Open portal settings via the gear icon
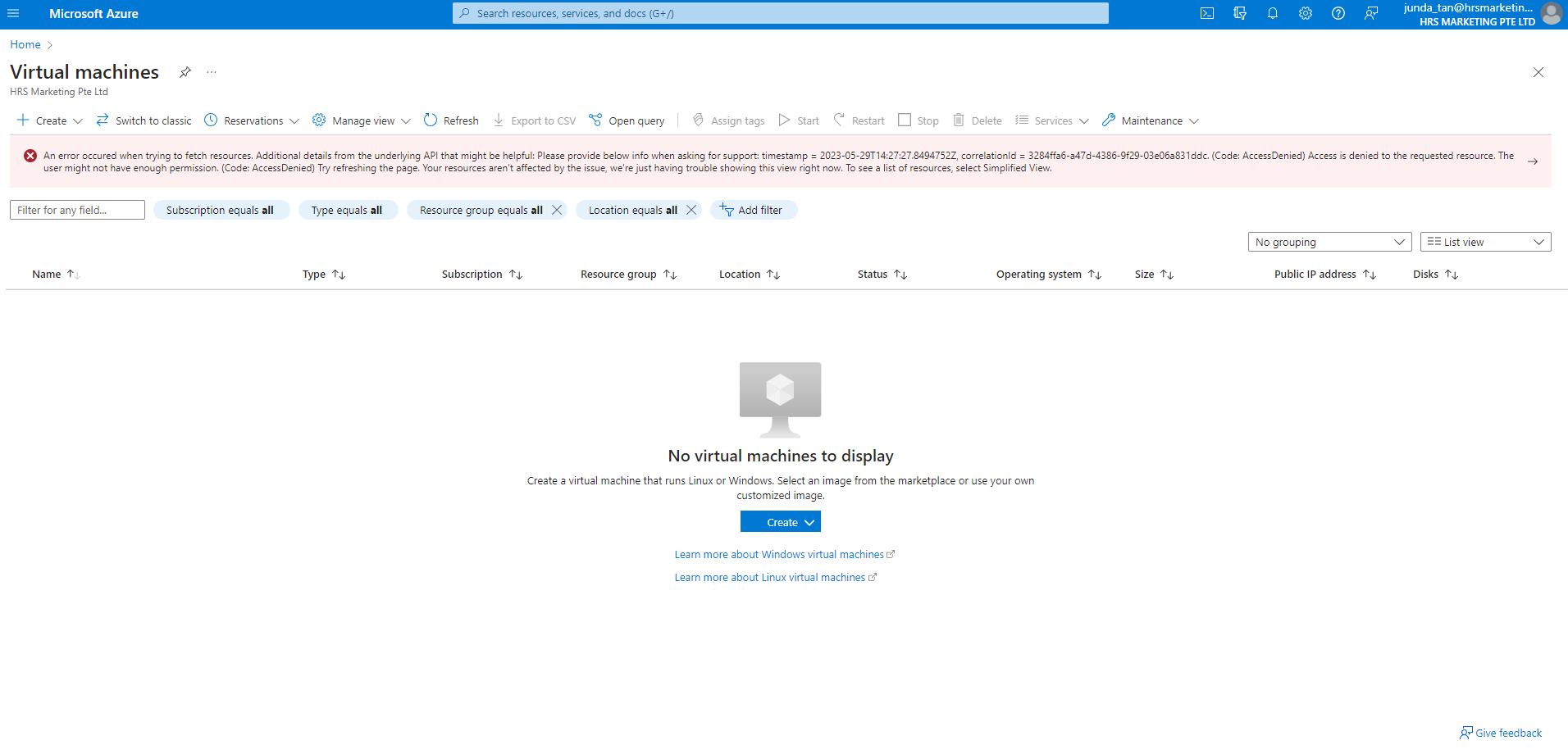1568x754 pixels. point(1305,13)
